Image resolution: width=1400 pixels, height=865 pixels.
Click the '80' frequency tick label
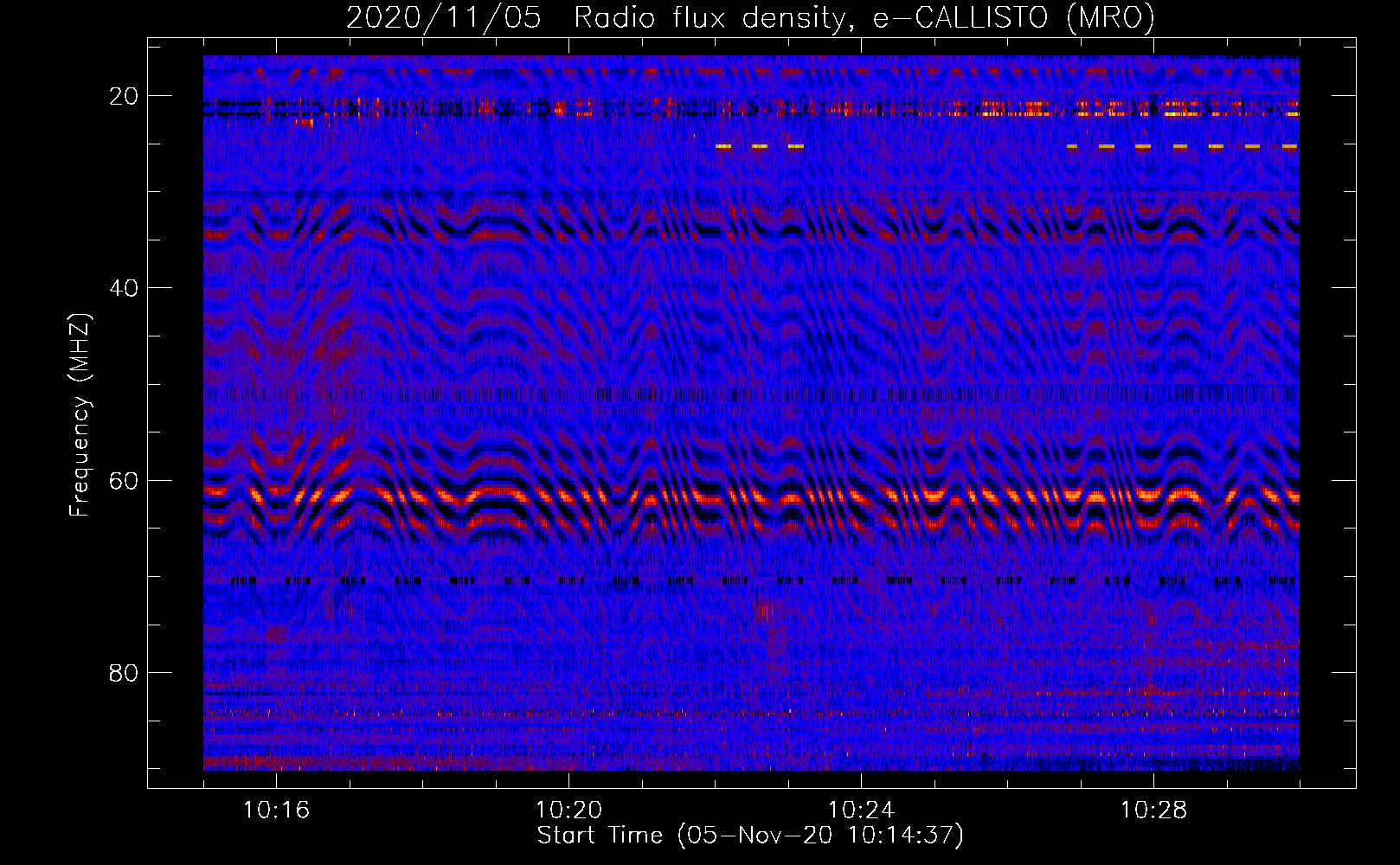click(124, 673)
